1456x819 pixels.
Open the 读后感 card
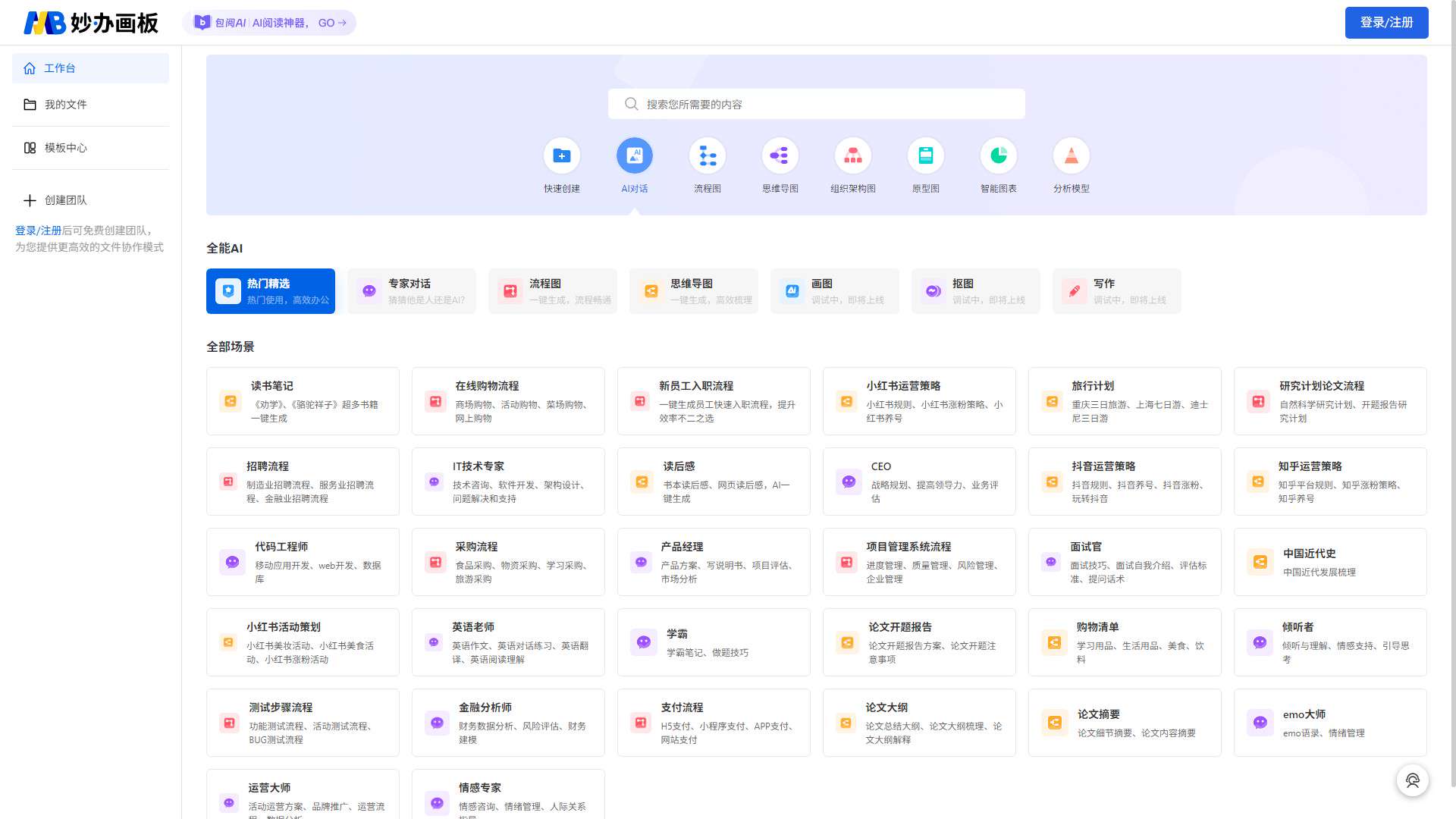[714, 482]
